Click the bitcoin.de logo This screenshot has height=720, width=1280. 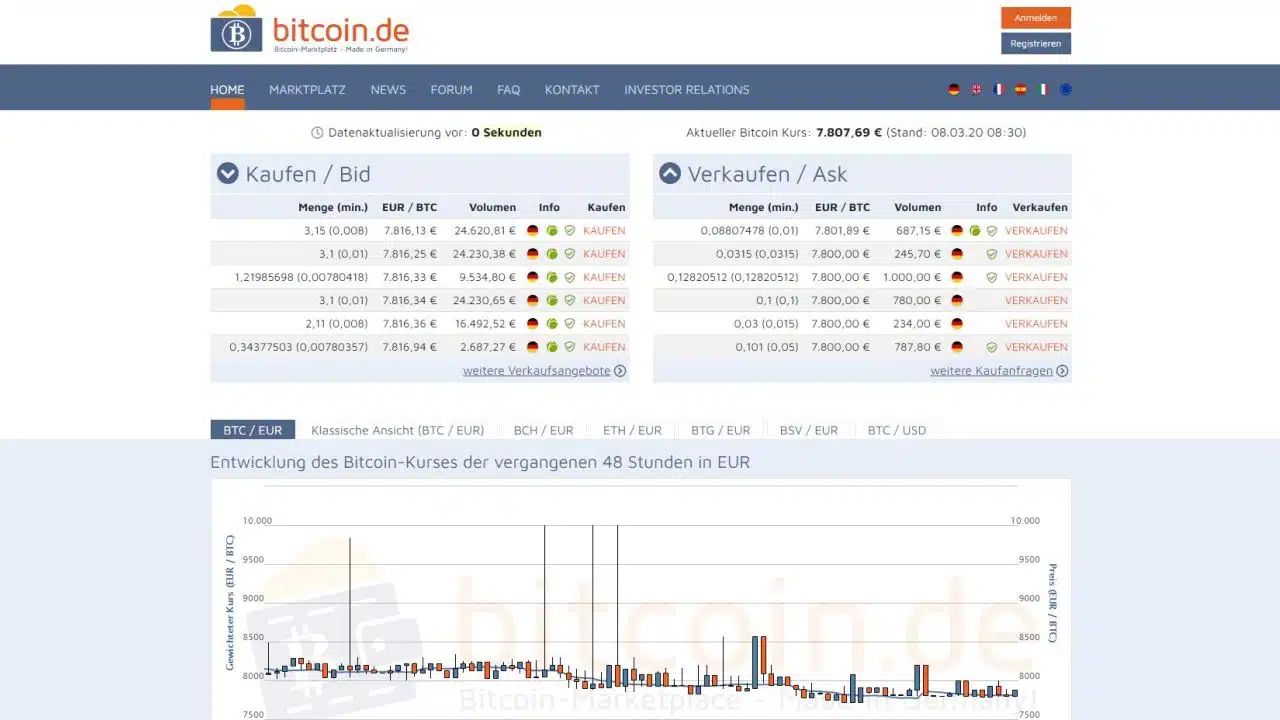310,29
